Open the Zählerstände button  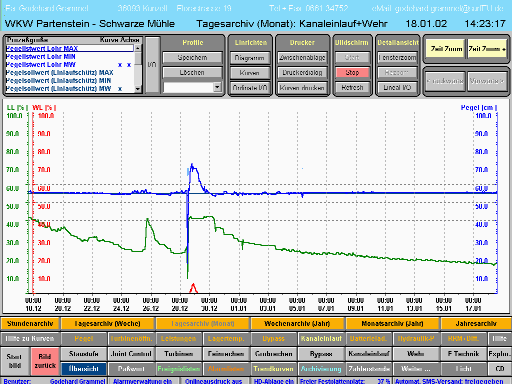(369, 369)
